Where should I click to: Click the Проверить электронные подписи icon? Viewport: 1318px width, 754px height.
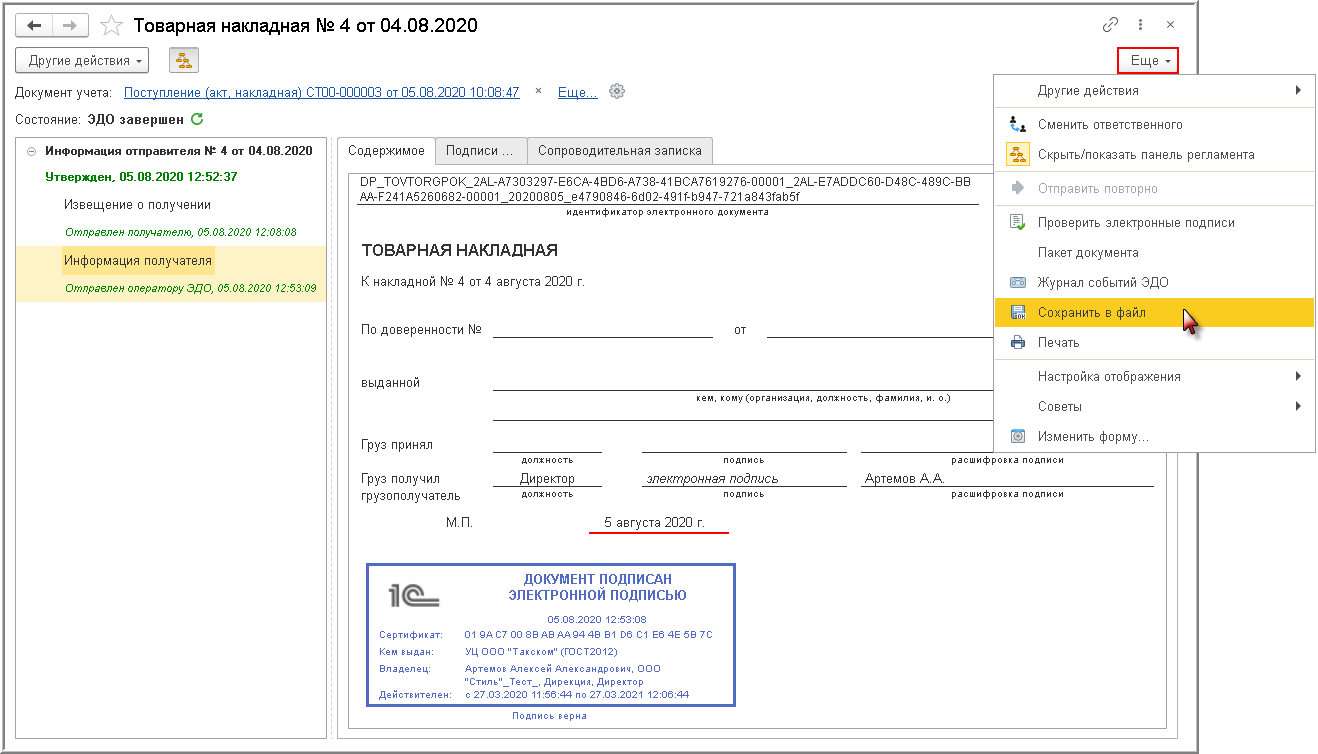tap(1018, 223)
